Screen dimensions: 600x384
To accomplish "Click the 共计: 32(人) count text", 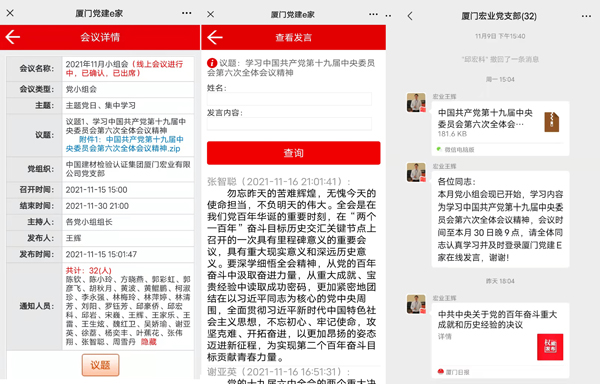I will (x=88, y=270).
